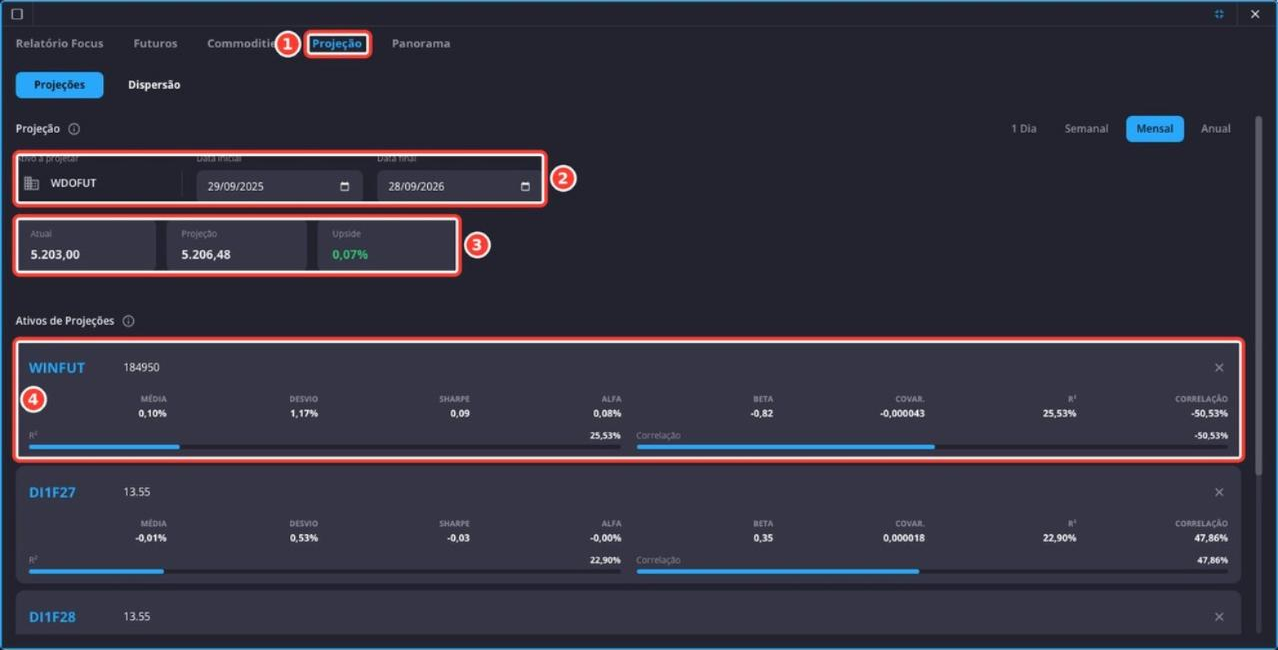The width and height of the screenshot is (1278, 650).
Task: Click DI1F27 BETA value 0,35
Action: tap(764, 538)
